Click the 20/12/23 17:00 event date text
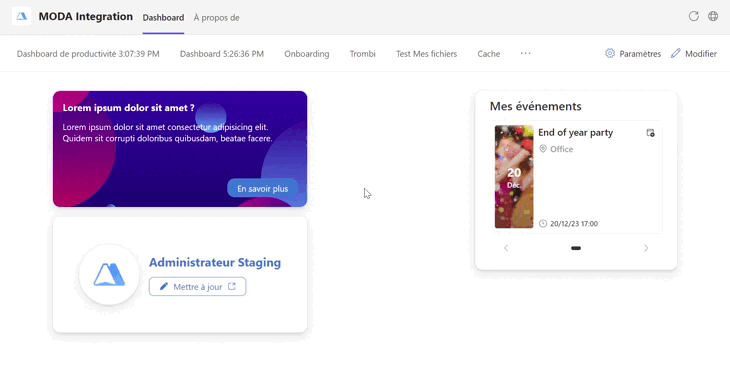730x368 pixels. pyautogui.click(x=574, y=224)
